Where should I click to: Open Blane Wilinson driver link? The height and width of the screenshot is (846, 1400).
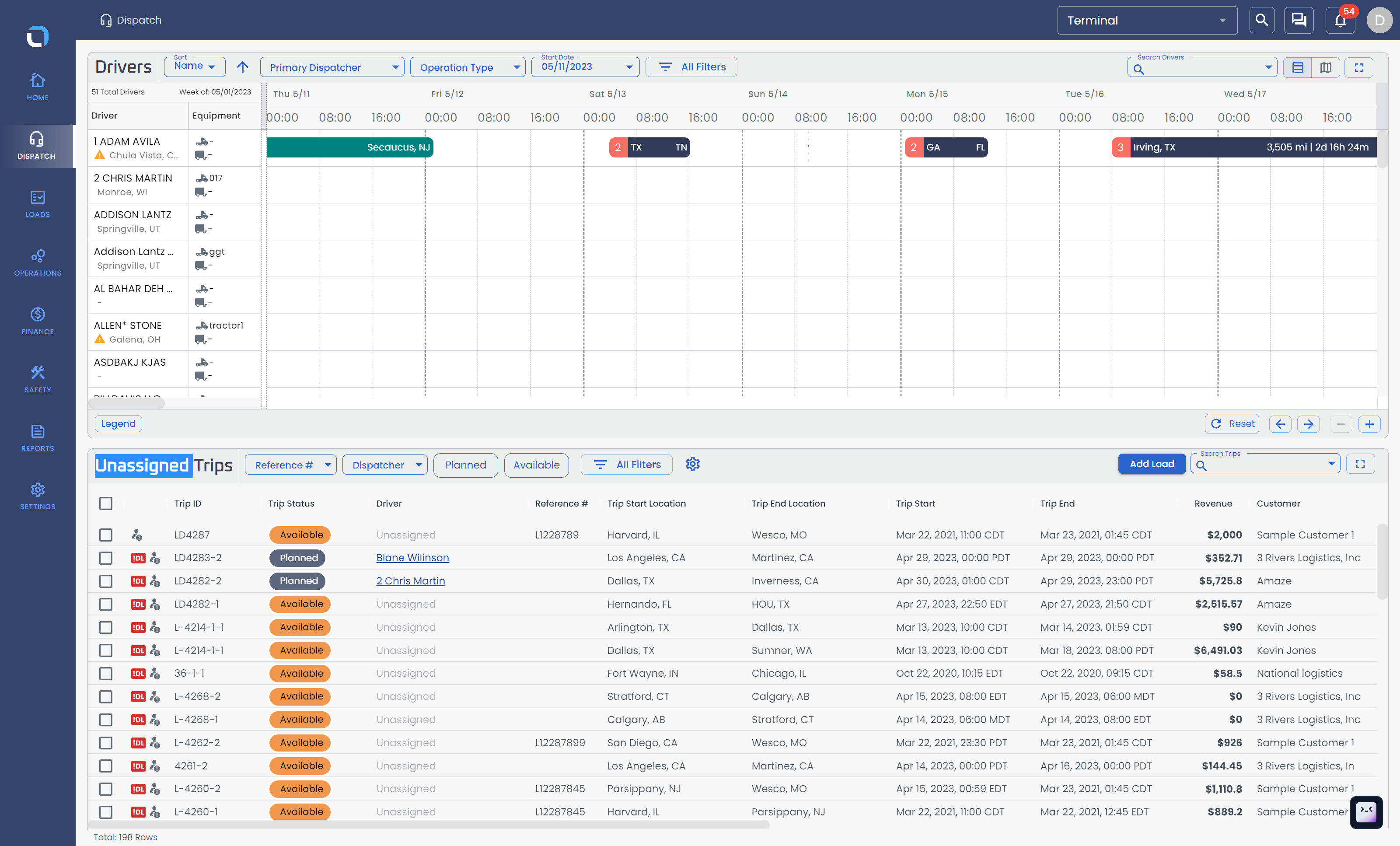(412, 558)
